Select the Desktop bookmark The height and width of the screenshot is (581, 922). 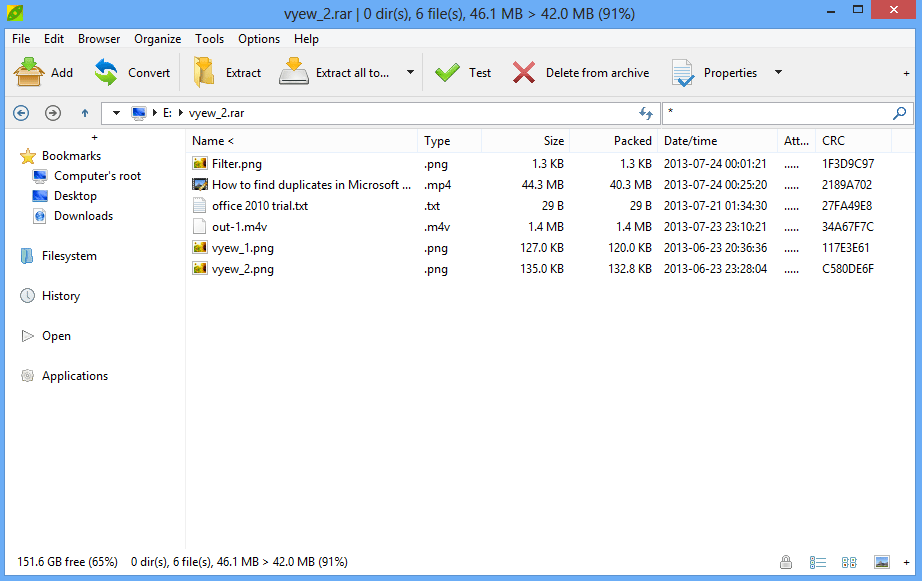point(75,196)
